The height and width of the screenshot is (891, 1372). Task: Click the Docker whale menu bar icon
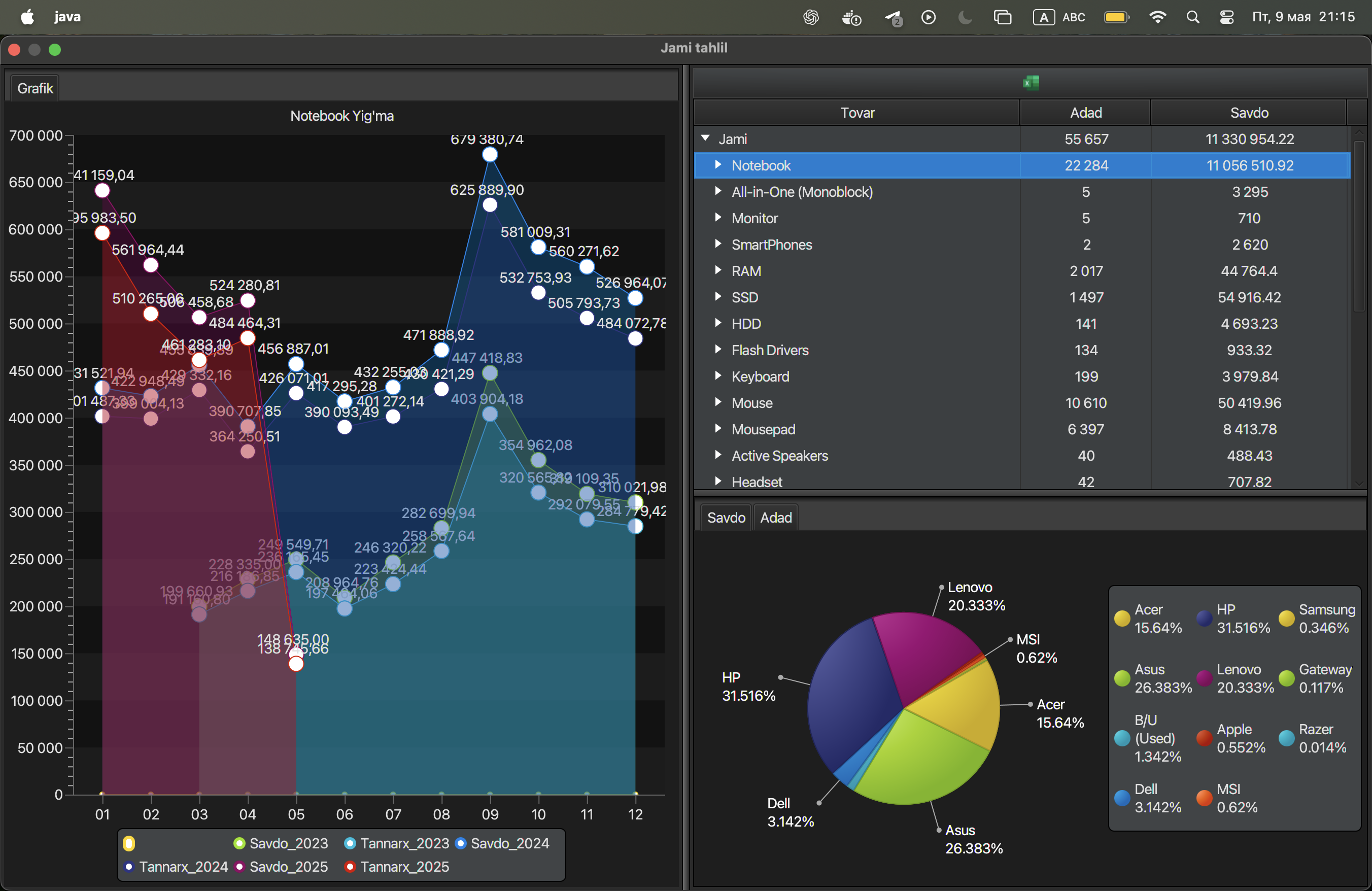(851, 17)
